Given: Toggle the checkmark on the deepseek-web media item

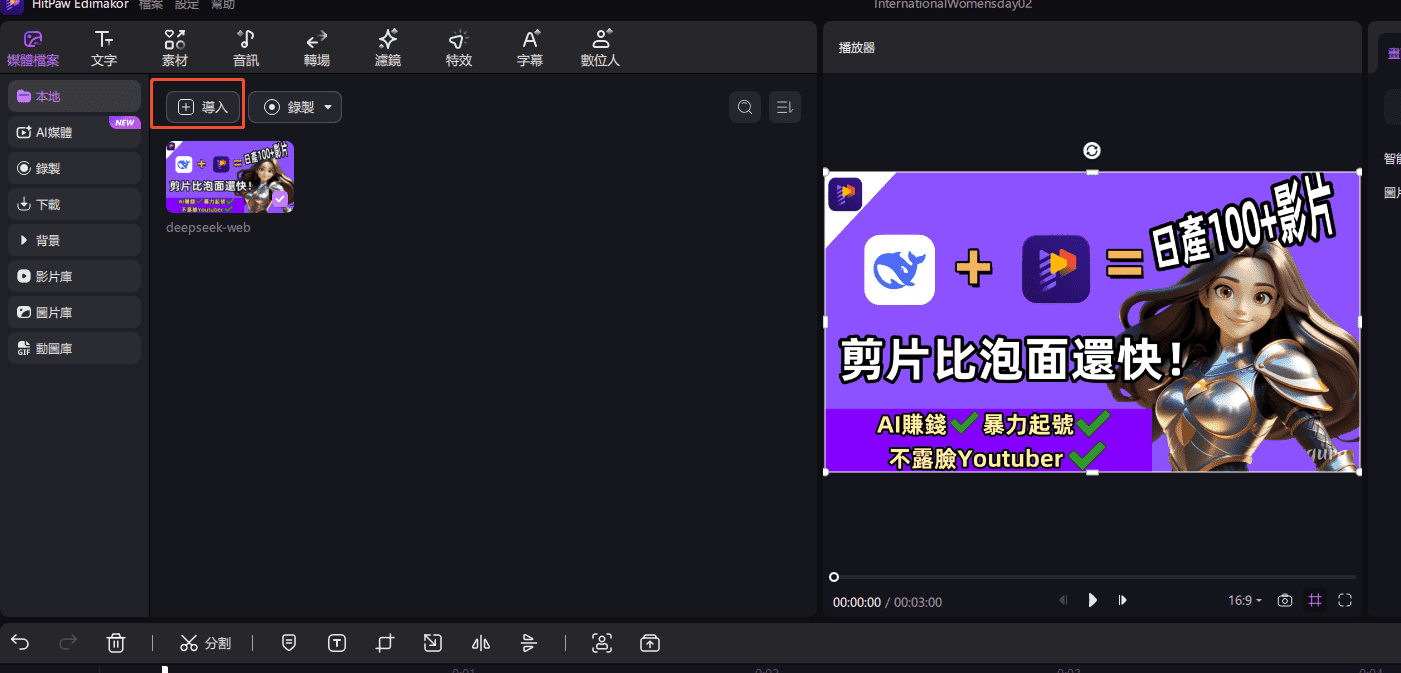Looking at the screenshot, I should [x=278, y=200].
